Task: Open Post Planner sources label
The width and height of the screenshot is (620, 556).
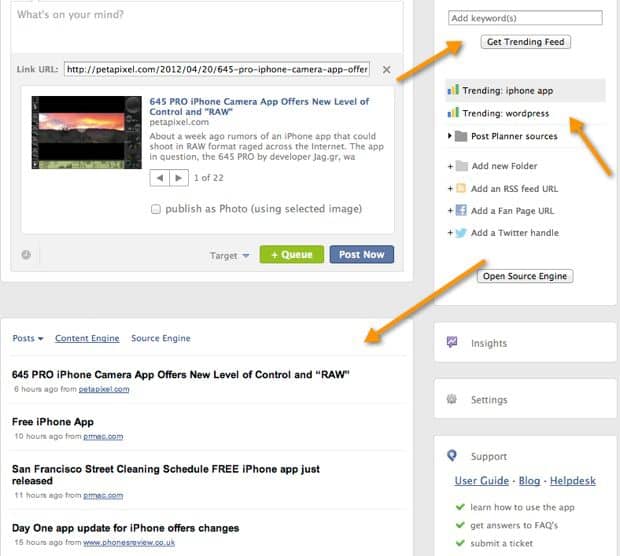Action: pos(514,136)
